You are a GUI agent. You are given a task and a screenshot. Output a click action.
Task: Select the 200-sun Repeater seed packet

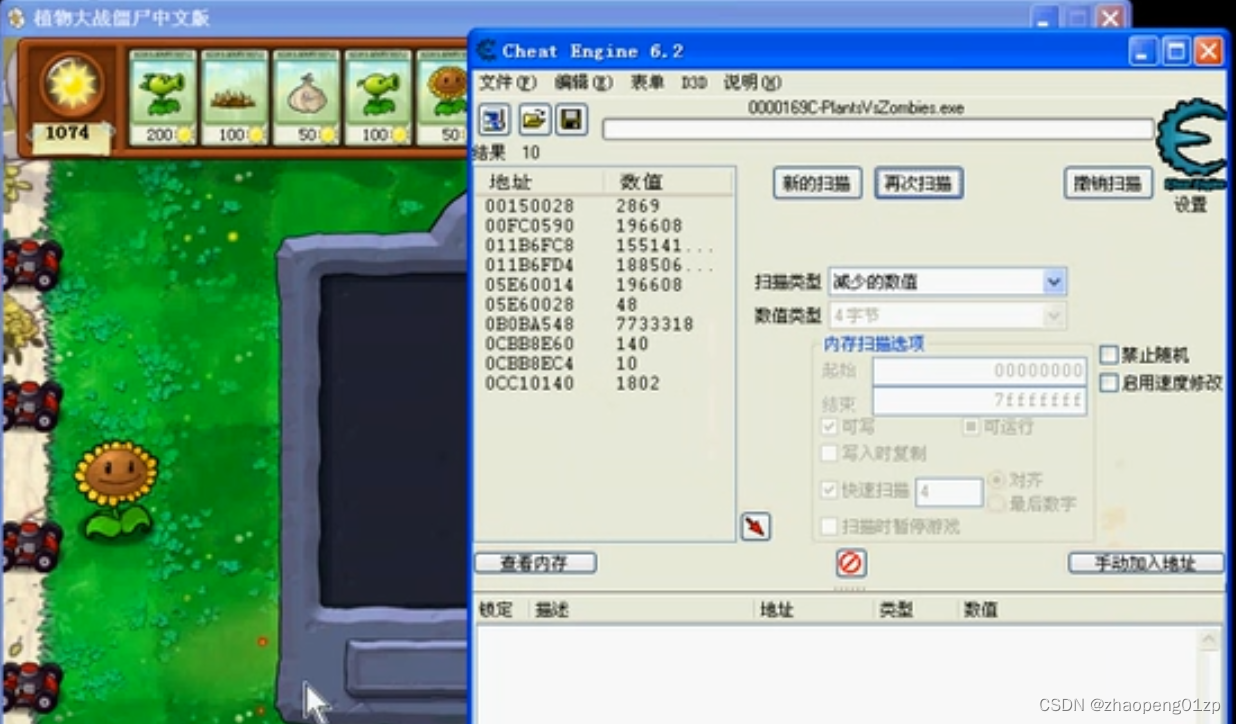click(x=163, y=99)
